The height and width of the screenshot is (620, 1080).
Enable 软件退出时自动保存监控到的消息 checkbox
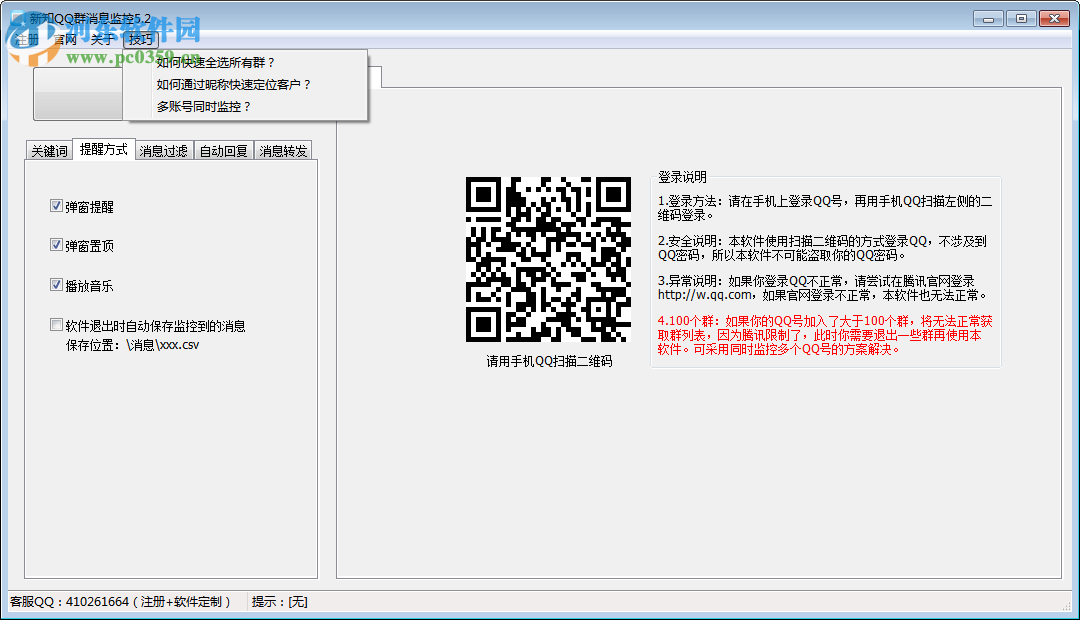click(x=56, y=325)
